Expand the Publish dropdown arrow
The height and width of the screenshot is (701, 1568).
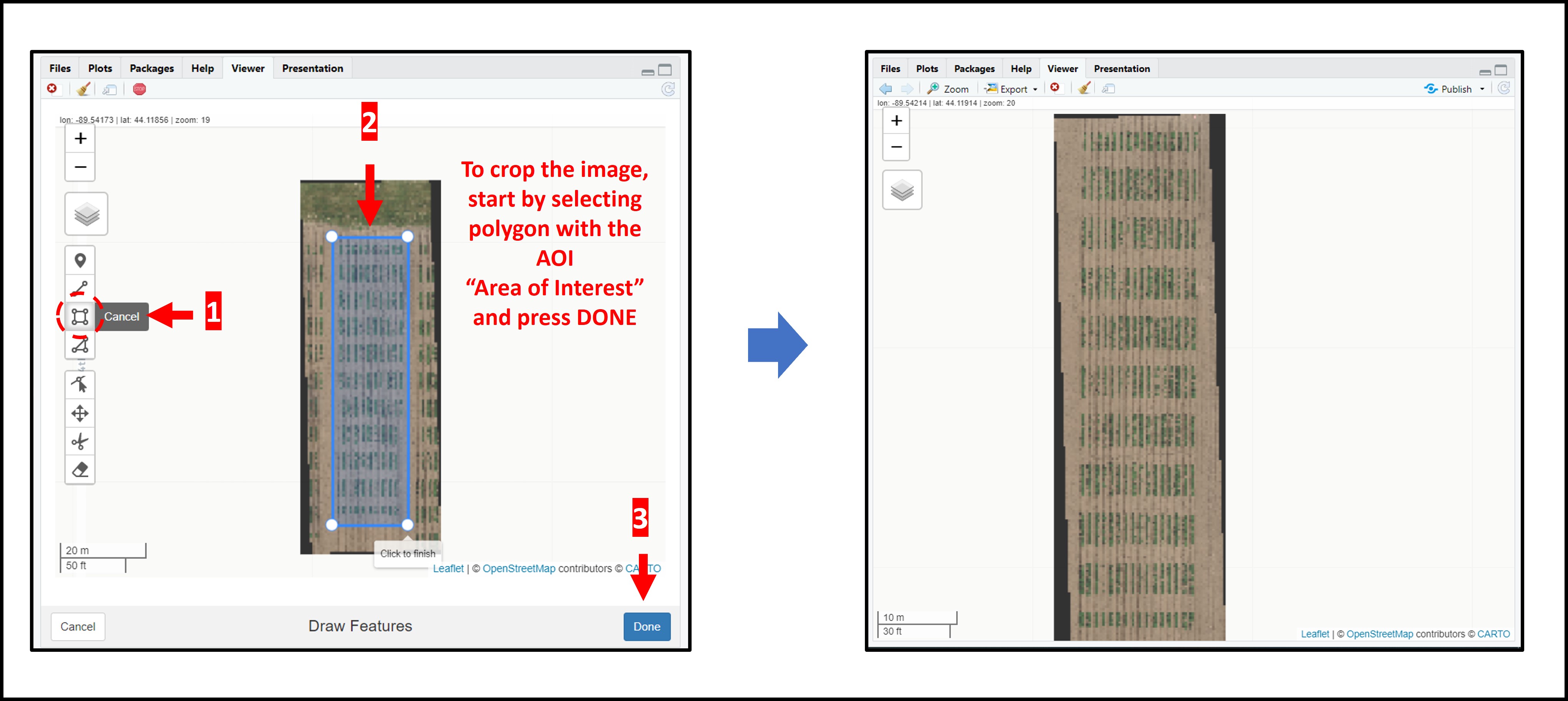tap(1482, 90)
